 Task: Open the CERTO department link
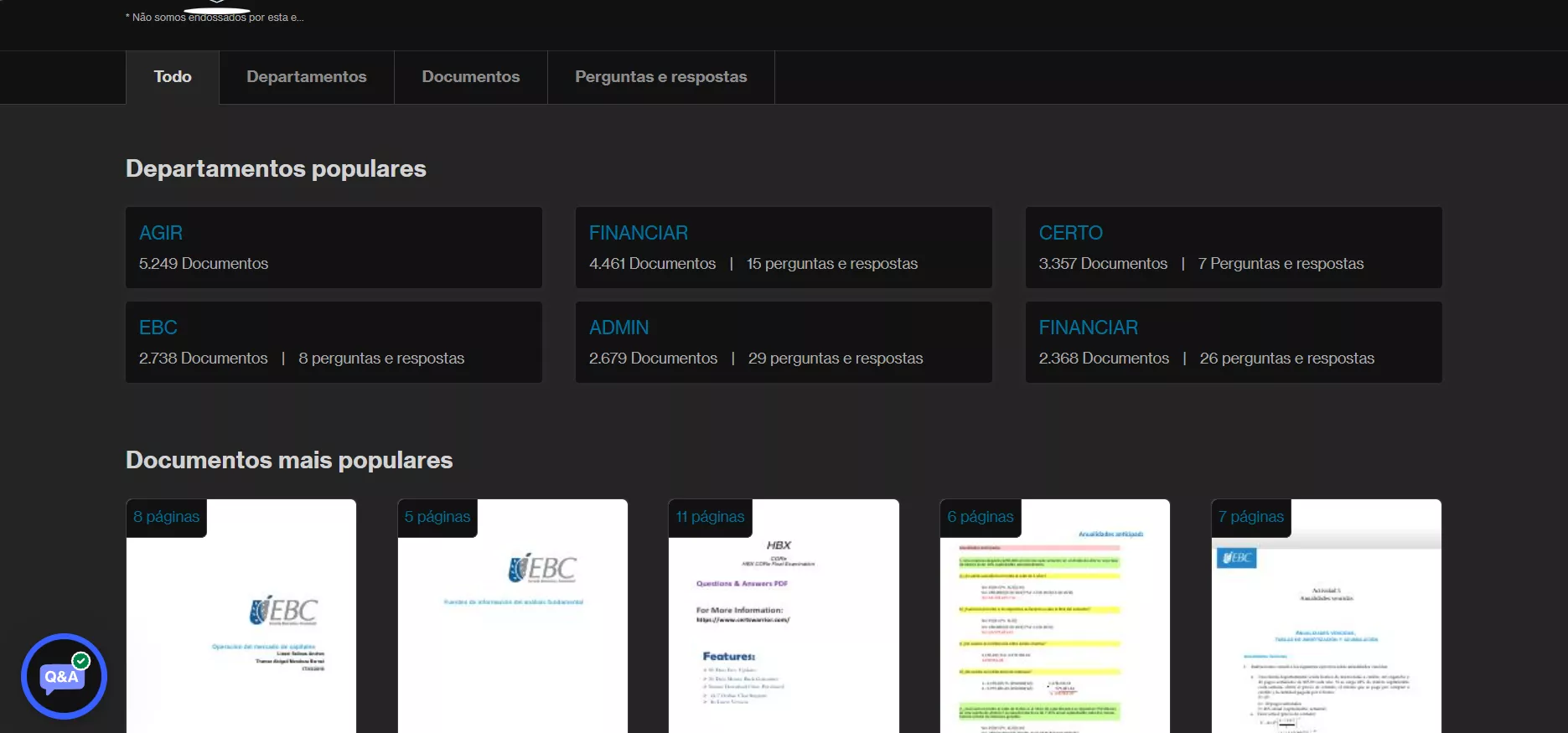(1071, 233)
